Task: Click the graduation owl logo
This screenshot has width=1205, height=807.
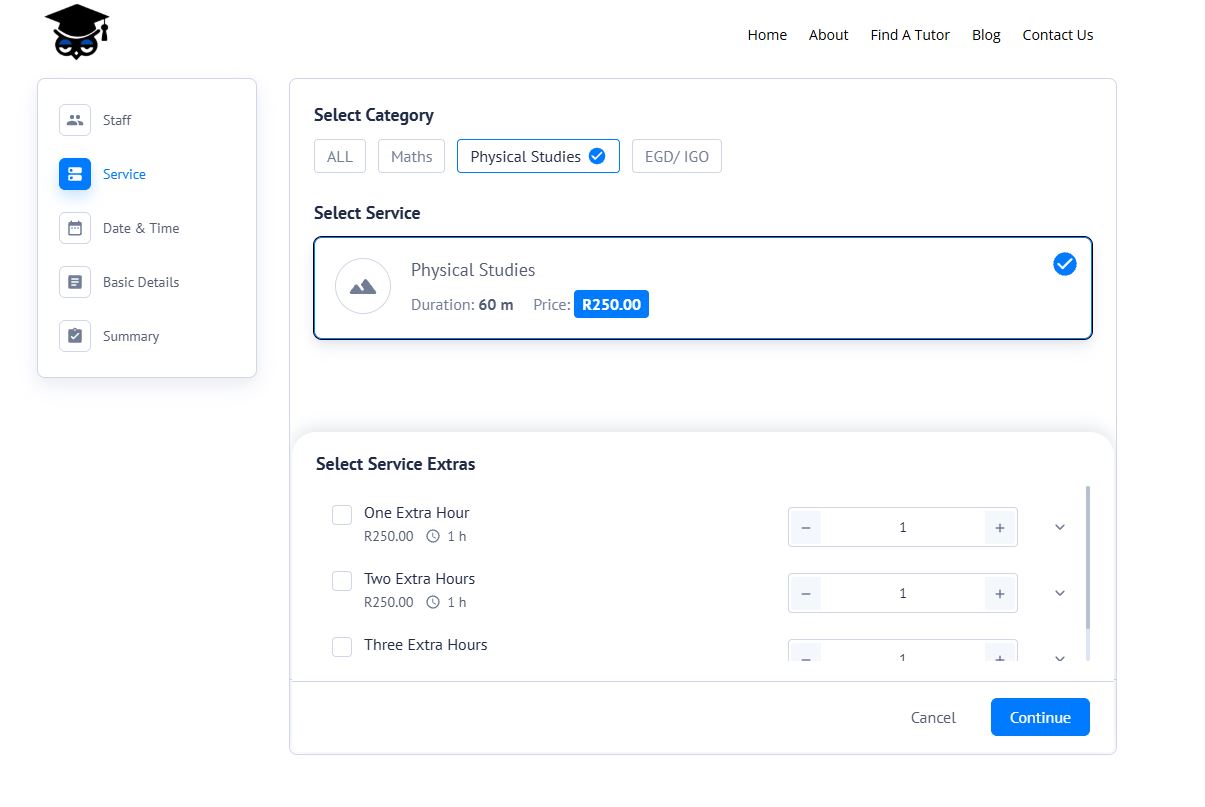Action: coord(77,32)
